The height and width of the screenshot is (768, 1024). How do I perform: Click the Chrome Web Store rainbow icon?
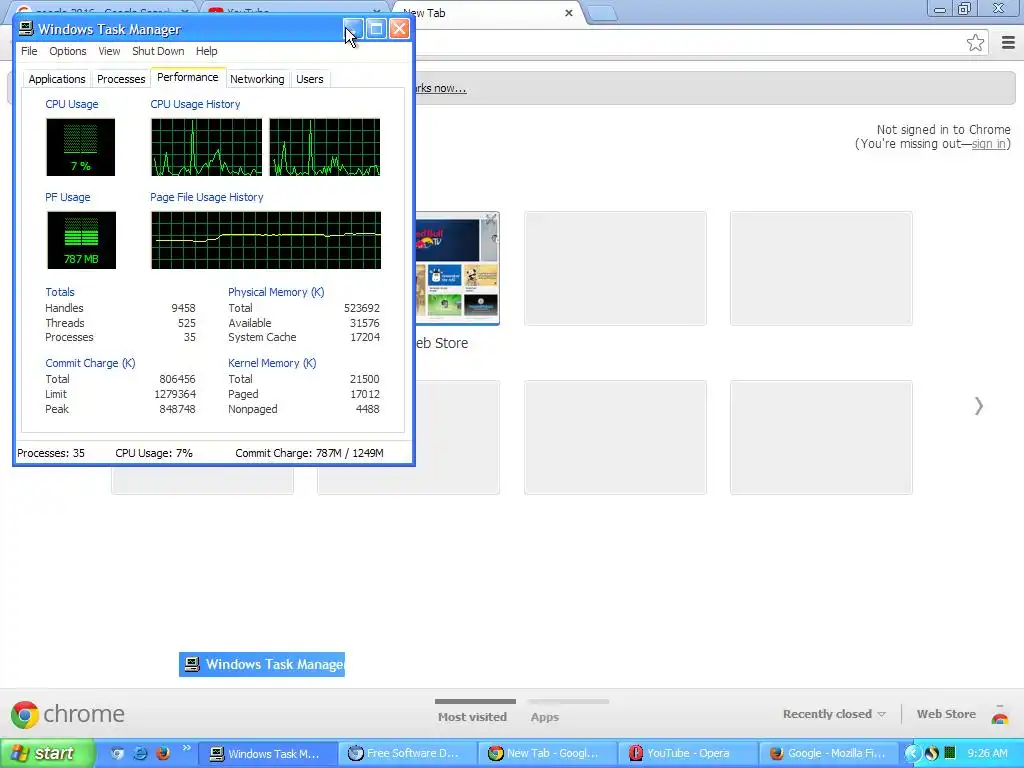click(1000, 716)
